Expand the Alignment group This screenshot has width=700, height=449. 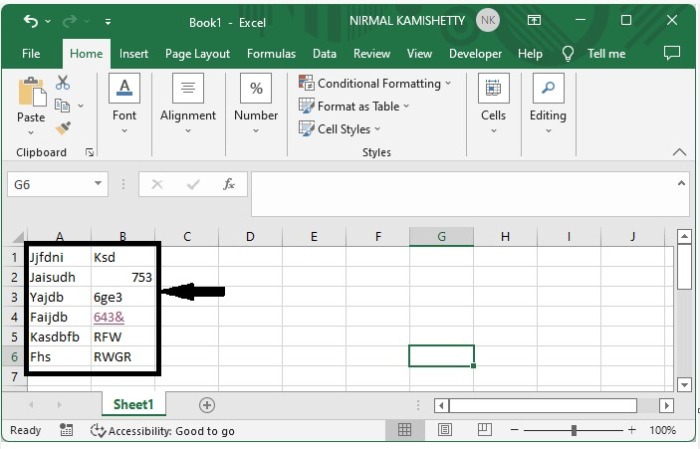[188, 105]
